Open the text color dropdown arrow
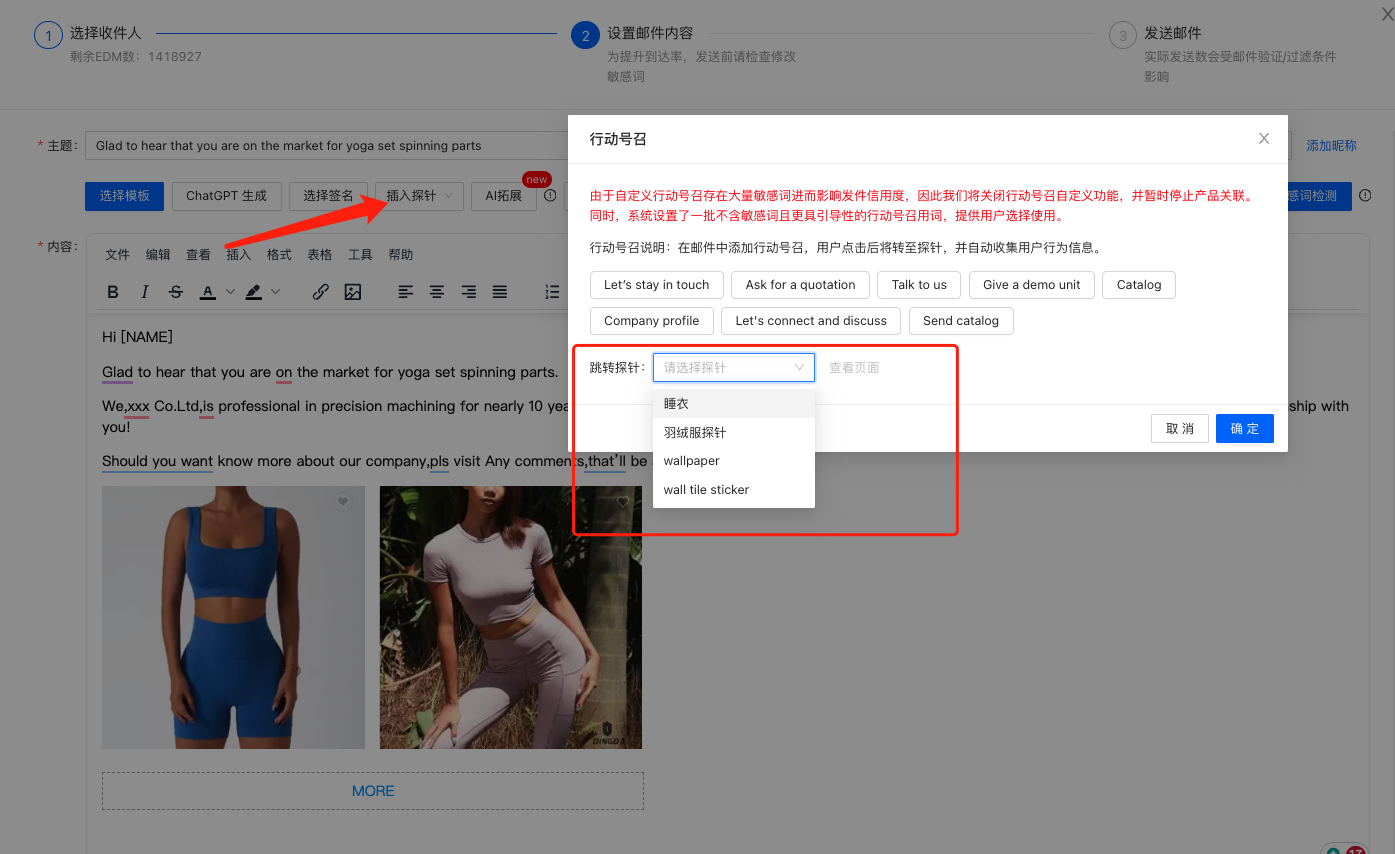The height and width of the screenshot is (854, 1395). pyautogui.click(x=230, y=292)
